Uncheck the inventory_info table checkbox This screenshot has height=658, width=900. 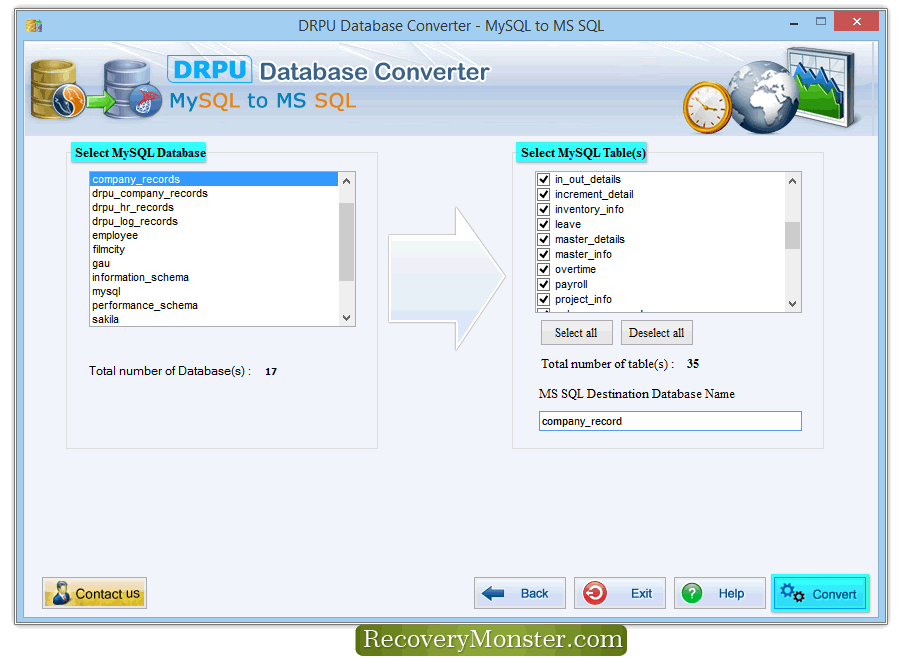pyautogui.click(x=544, y=209)
